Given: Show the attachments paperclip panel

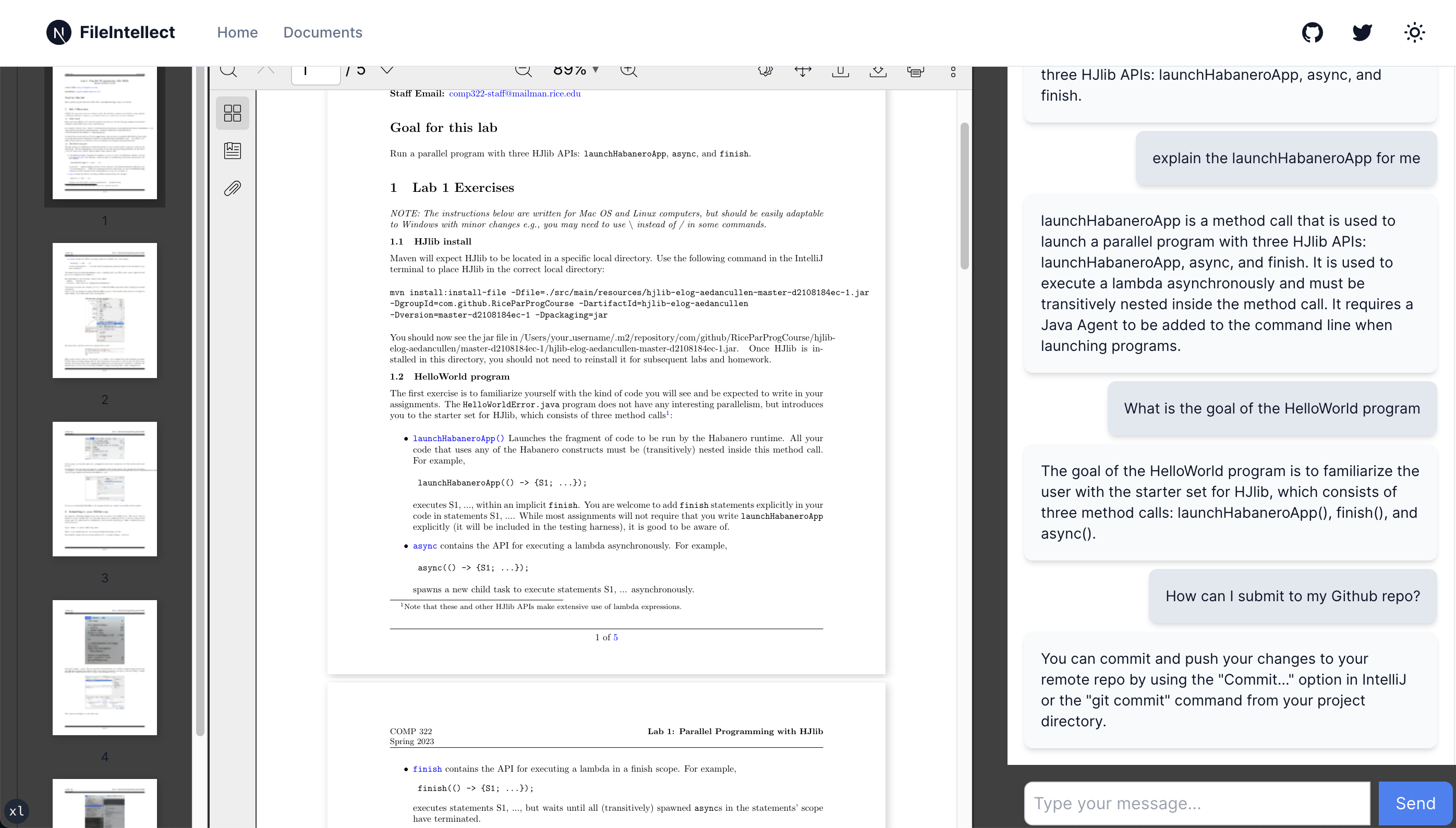Looking at the screenshot, I should tap(232, 188).
